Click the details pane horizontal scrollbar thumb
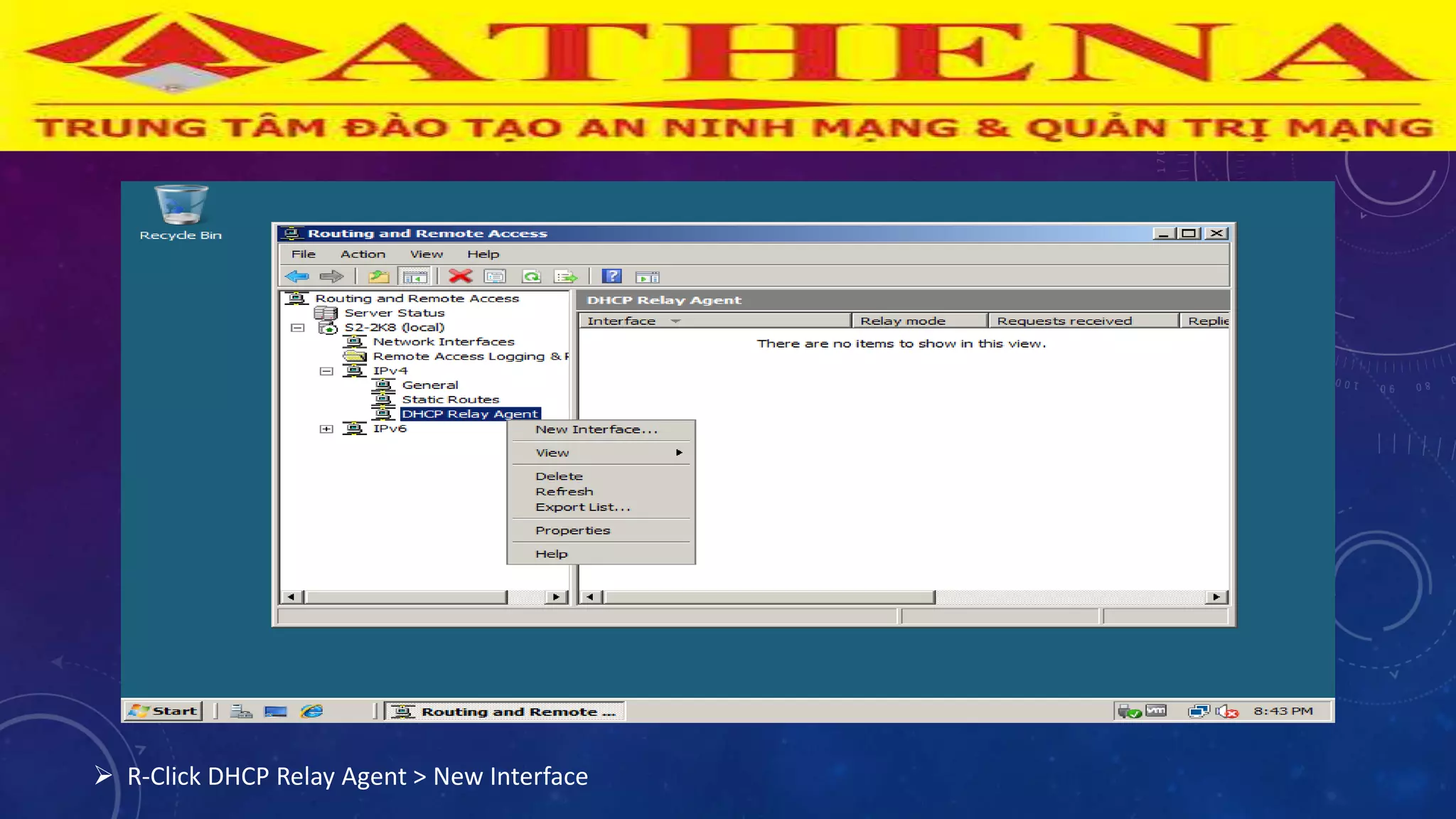 pos(769,597)
